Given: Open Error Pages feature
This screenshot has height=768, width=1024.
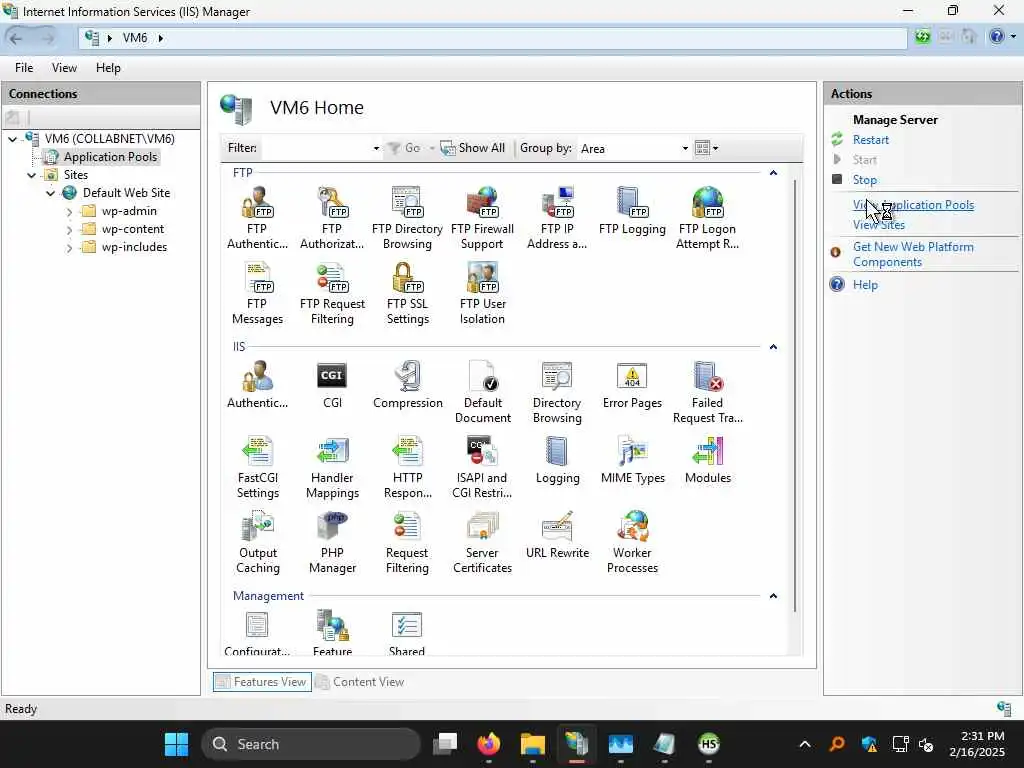Looking at the screenshot, I should click(632, 385).
